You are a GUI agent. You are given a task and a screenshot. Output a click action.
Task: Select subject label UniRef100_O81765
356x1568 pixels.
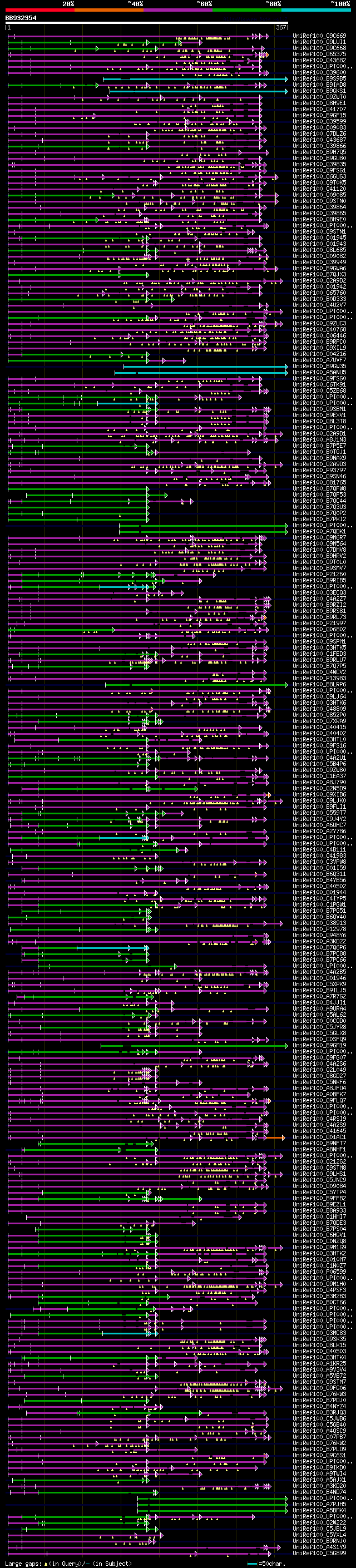tap(319, 483)
